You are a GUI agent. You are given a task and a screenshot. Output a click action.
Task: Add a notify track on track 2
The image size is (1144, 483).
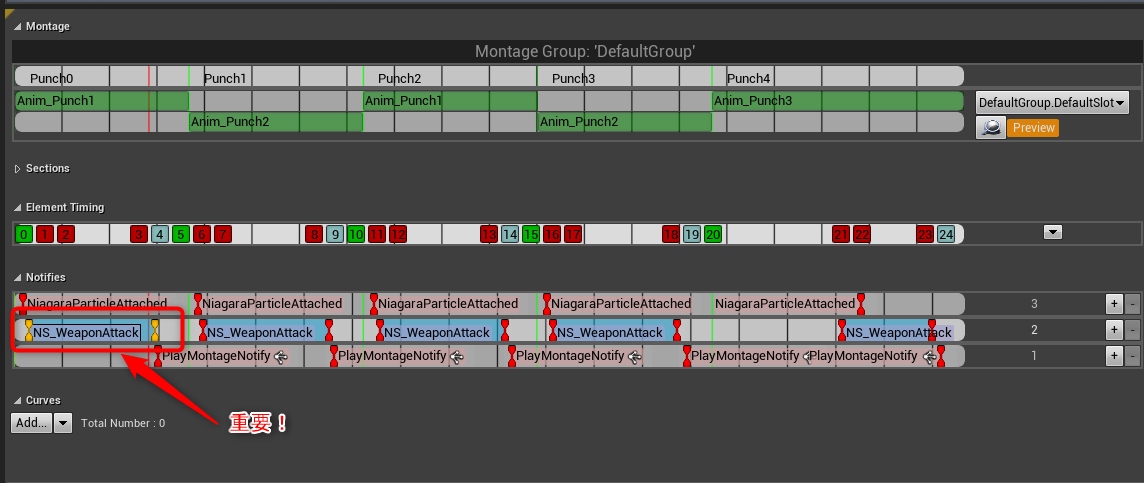click(1114, 330)
